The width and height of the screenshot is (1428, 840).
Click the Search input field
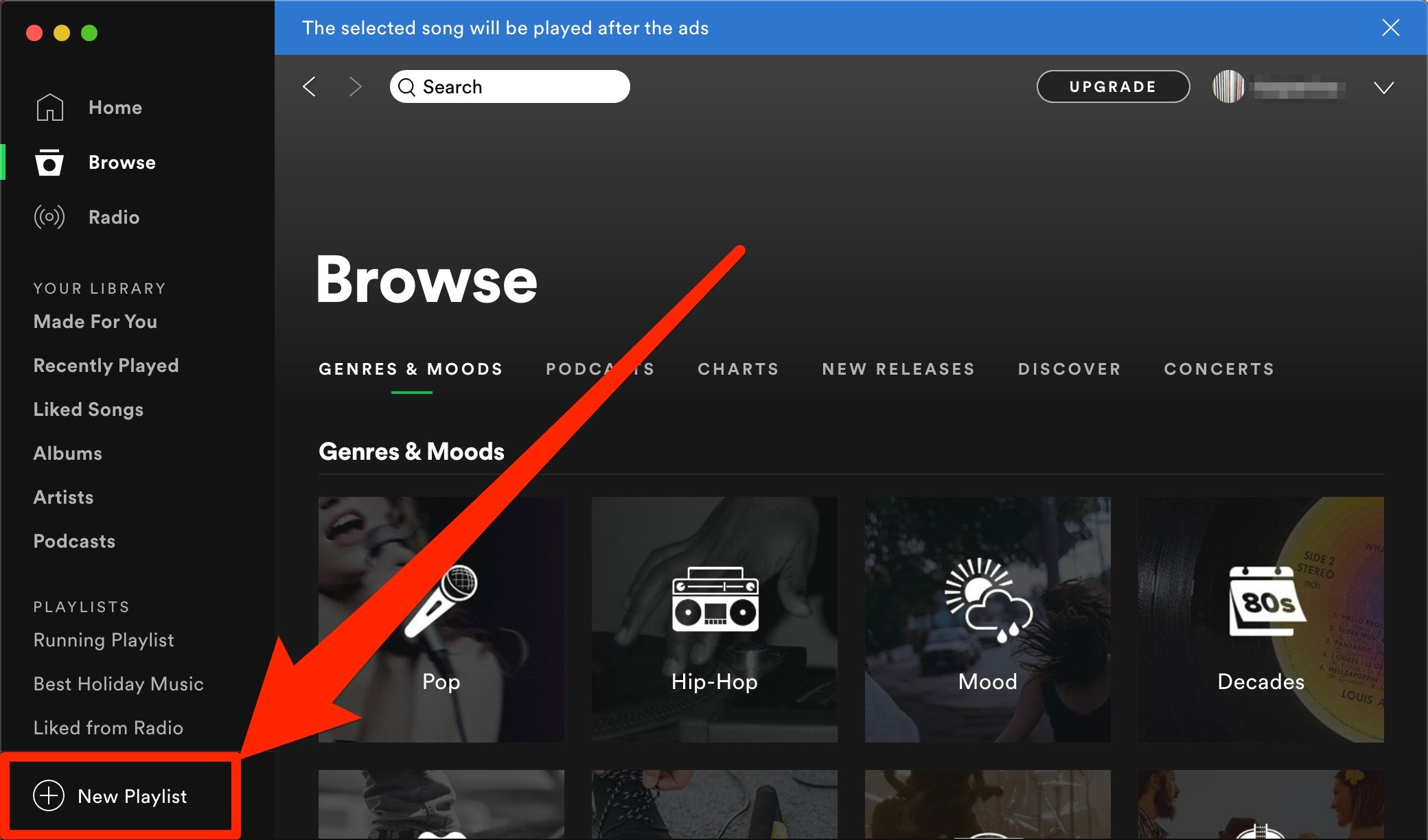[x=510, y=86]
